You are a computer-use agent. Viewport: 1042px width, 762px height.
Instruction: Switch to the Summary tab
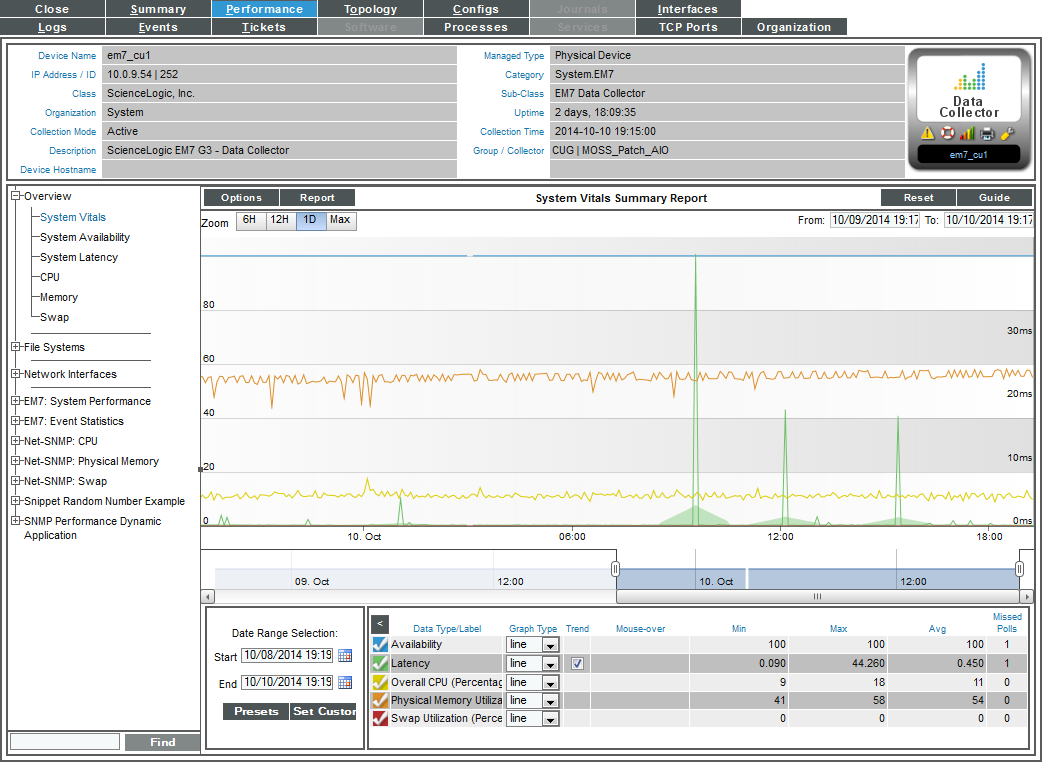(158, 9)
